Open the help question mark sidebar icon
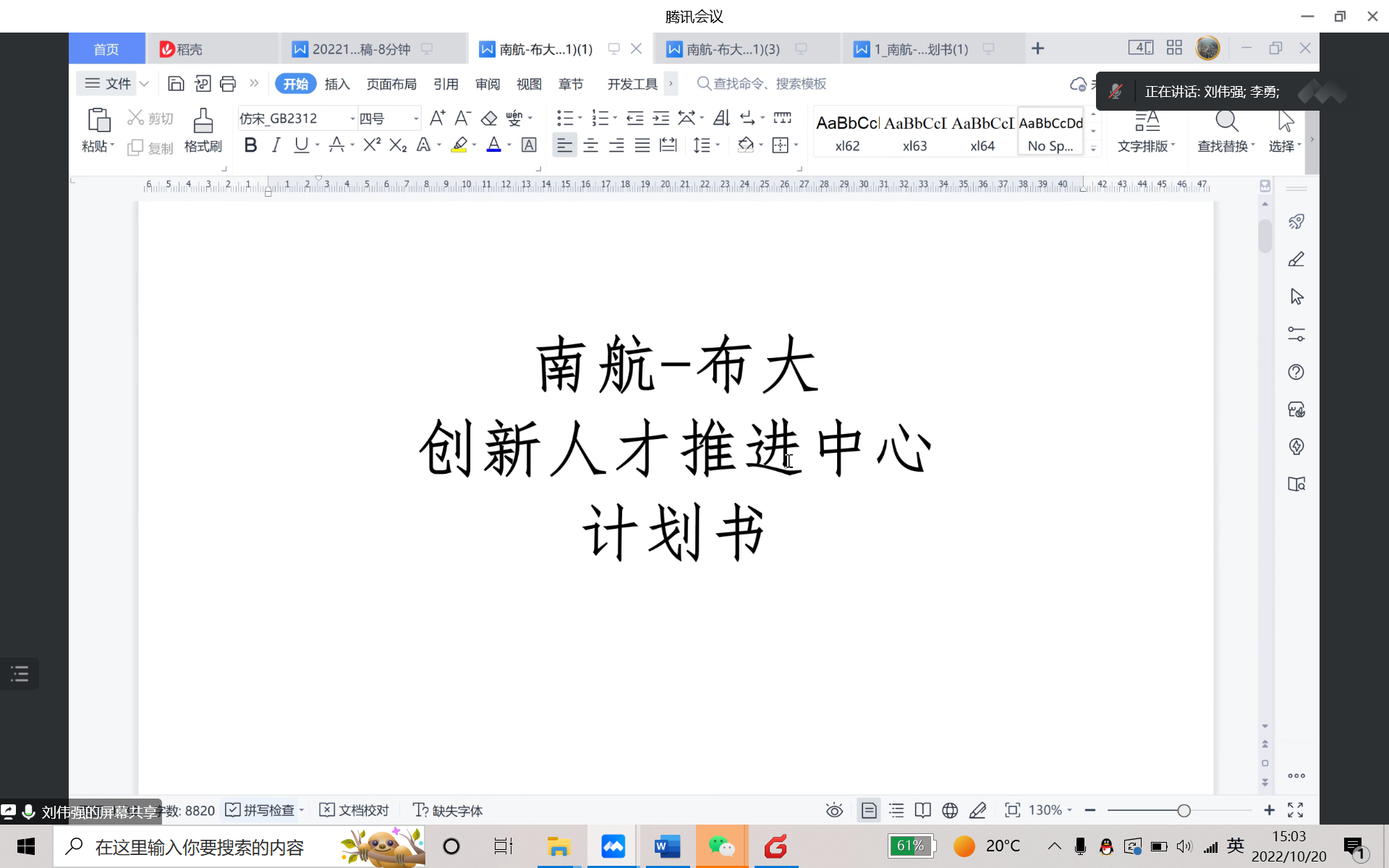Image resolution: width=1389 pixels, height=868 pixels. click(x=1296, y=372)
